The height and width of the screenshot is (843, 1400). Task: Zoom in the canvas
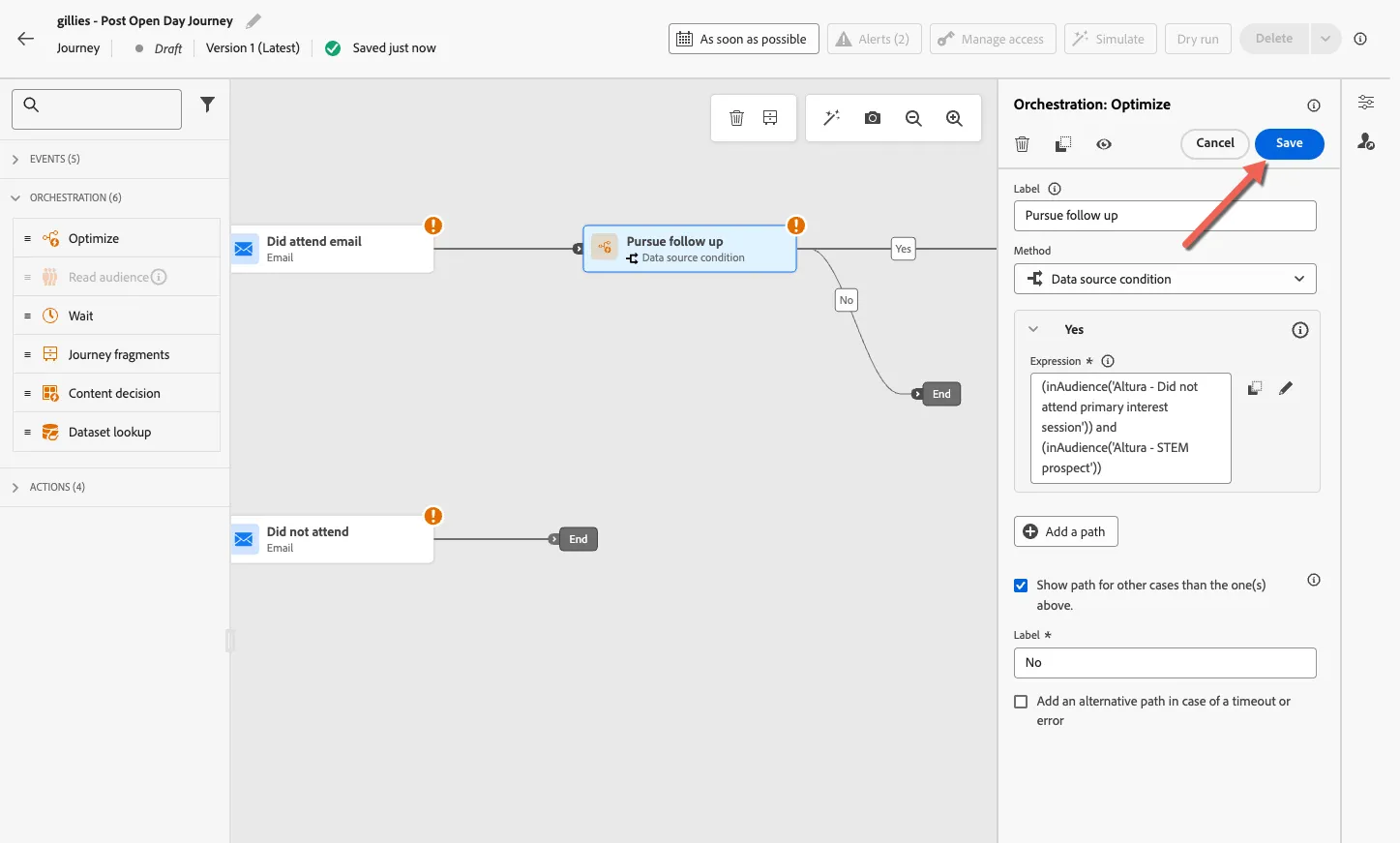click(x=954, y=118)
